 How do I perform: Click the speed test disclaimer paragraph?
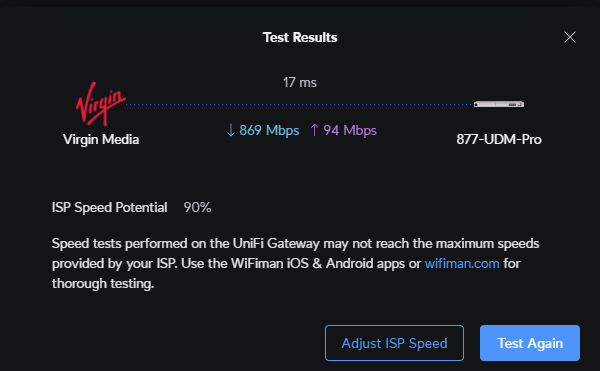pyautogui.click(x=295, y=264)
